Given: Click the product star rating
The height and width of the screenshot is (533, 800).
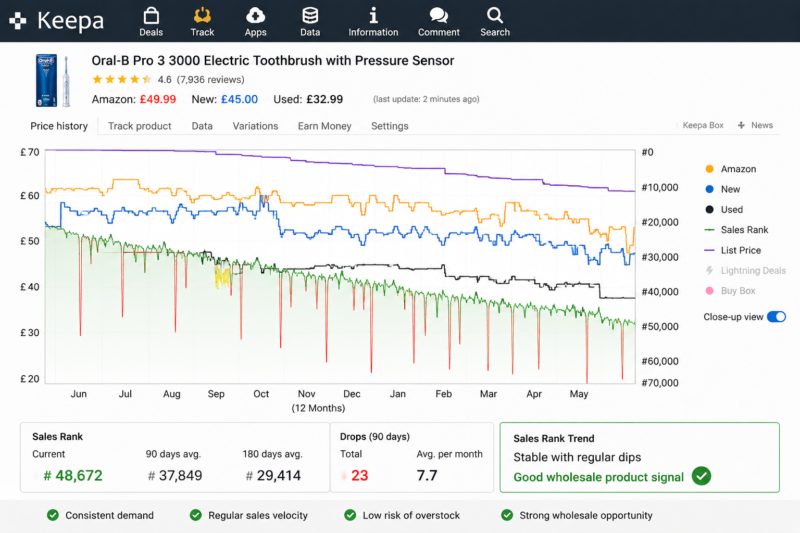Looking at the screenshot, I should [x=122, y=80].
